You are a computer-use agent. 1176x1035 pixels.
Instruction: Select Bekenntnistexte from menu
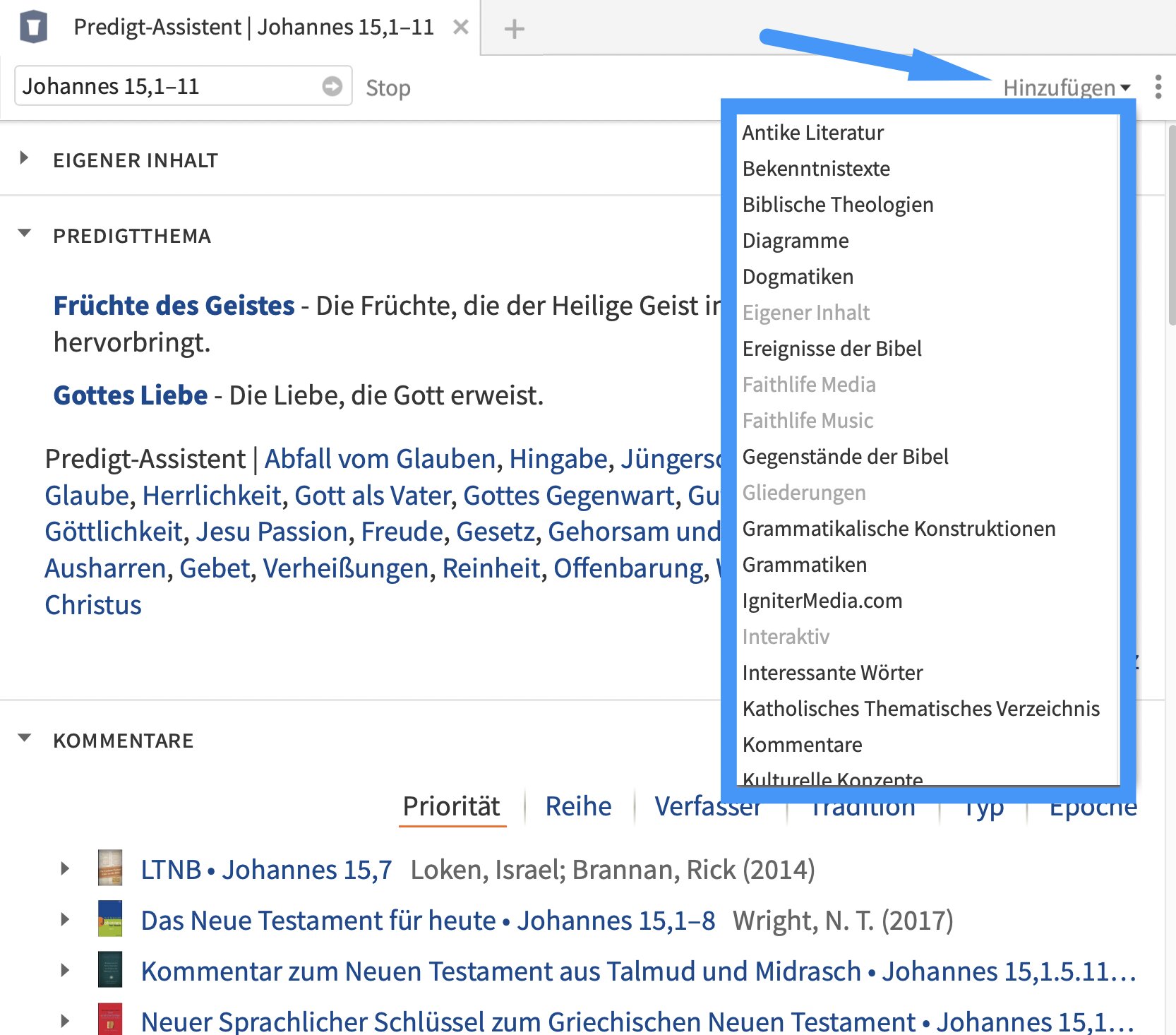point(816,169)
